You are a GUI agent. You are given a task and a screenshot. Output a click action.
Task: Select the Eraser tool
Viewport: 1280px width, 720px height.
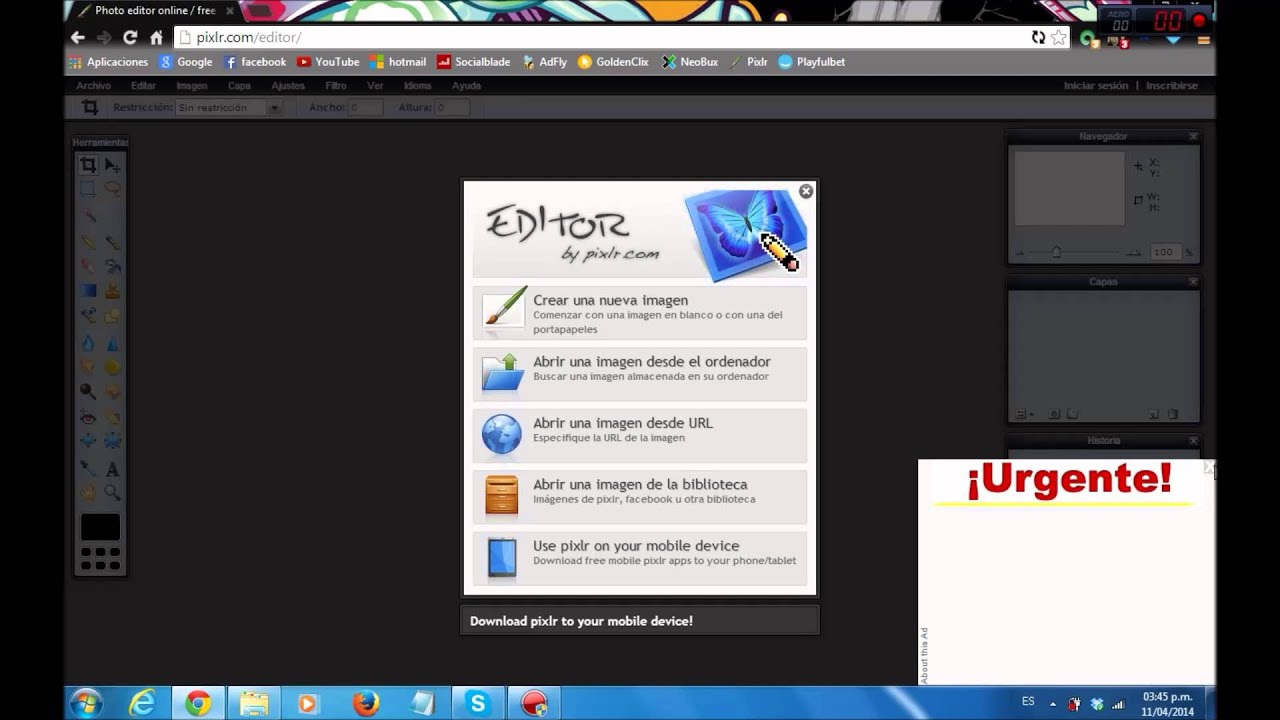(88, 266)
